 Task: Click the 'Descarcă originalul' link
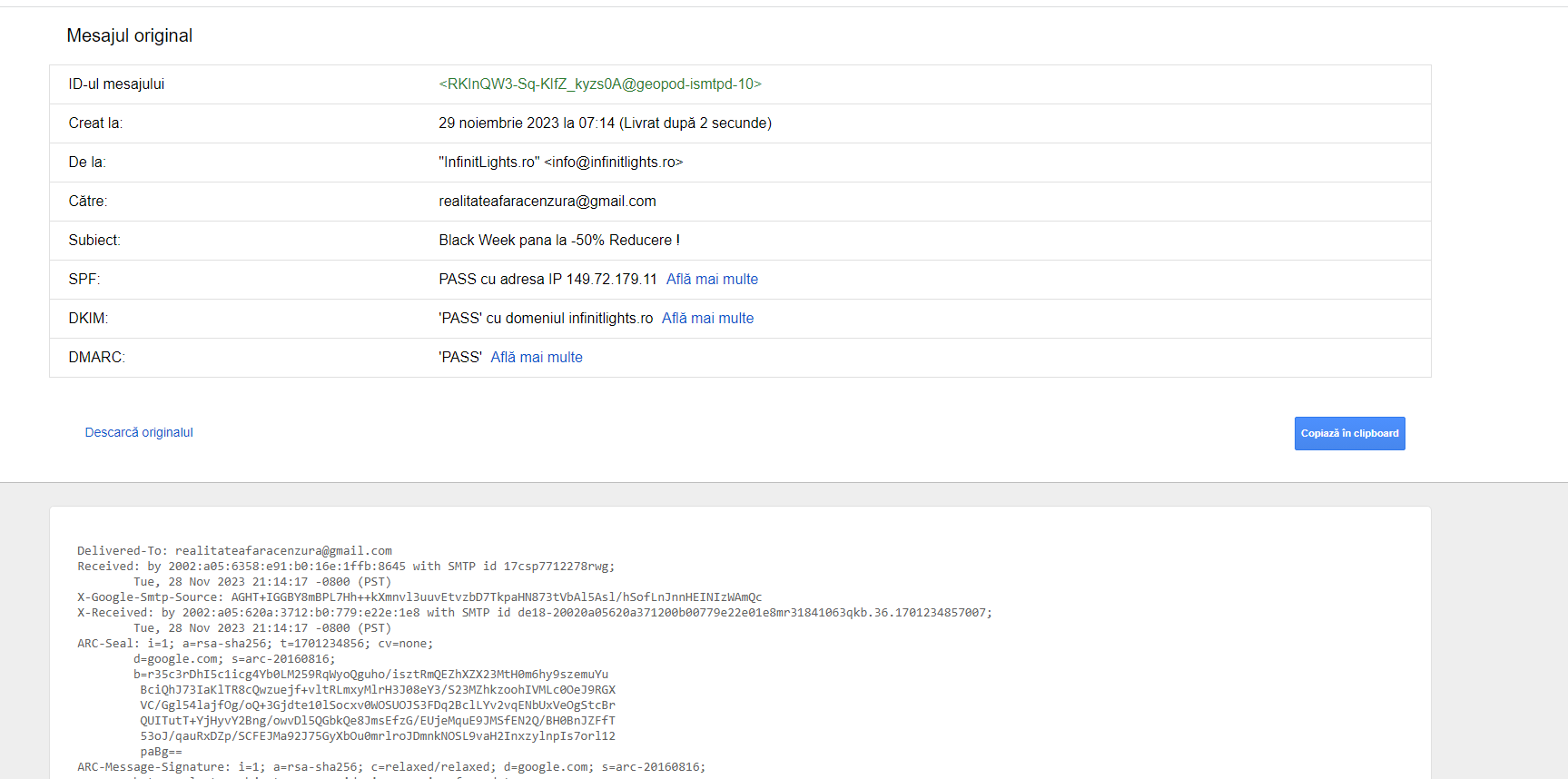[139, 433]
